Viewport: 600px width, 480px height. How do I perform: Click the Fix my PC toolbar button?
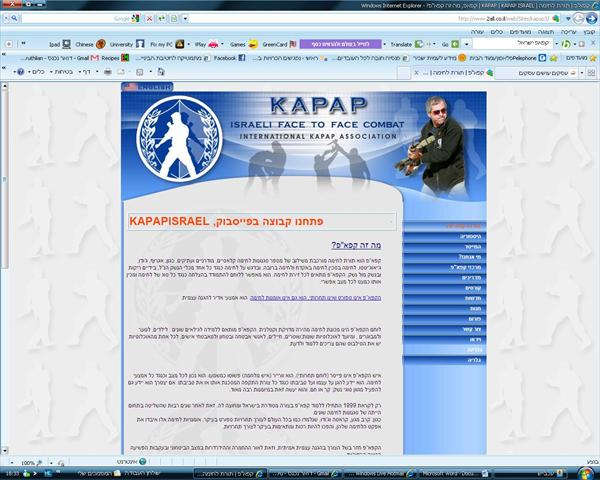(x=167, y=44)
